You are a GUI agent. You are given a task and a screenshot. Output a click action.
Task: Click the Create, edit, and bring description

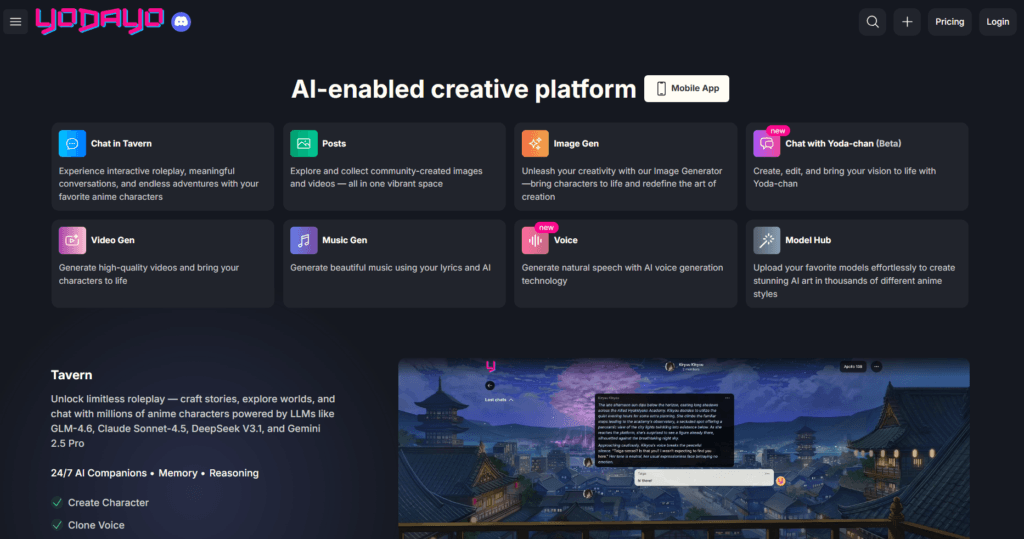pyautogui.click(x=844, y=177)
